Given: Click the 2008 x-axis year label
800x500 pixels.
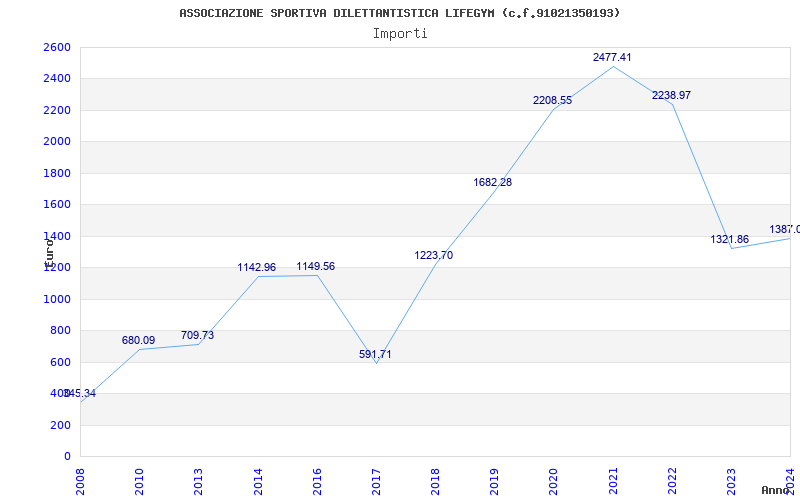Looking at the screenshot, I should click(x=80, y=481).
